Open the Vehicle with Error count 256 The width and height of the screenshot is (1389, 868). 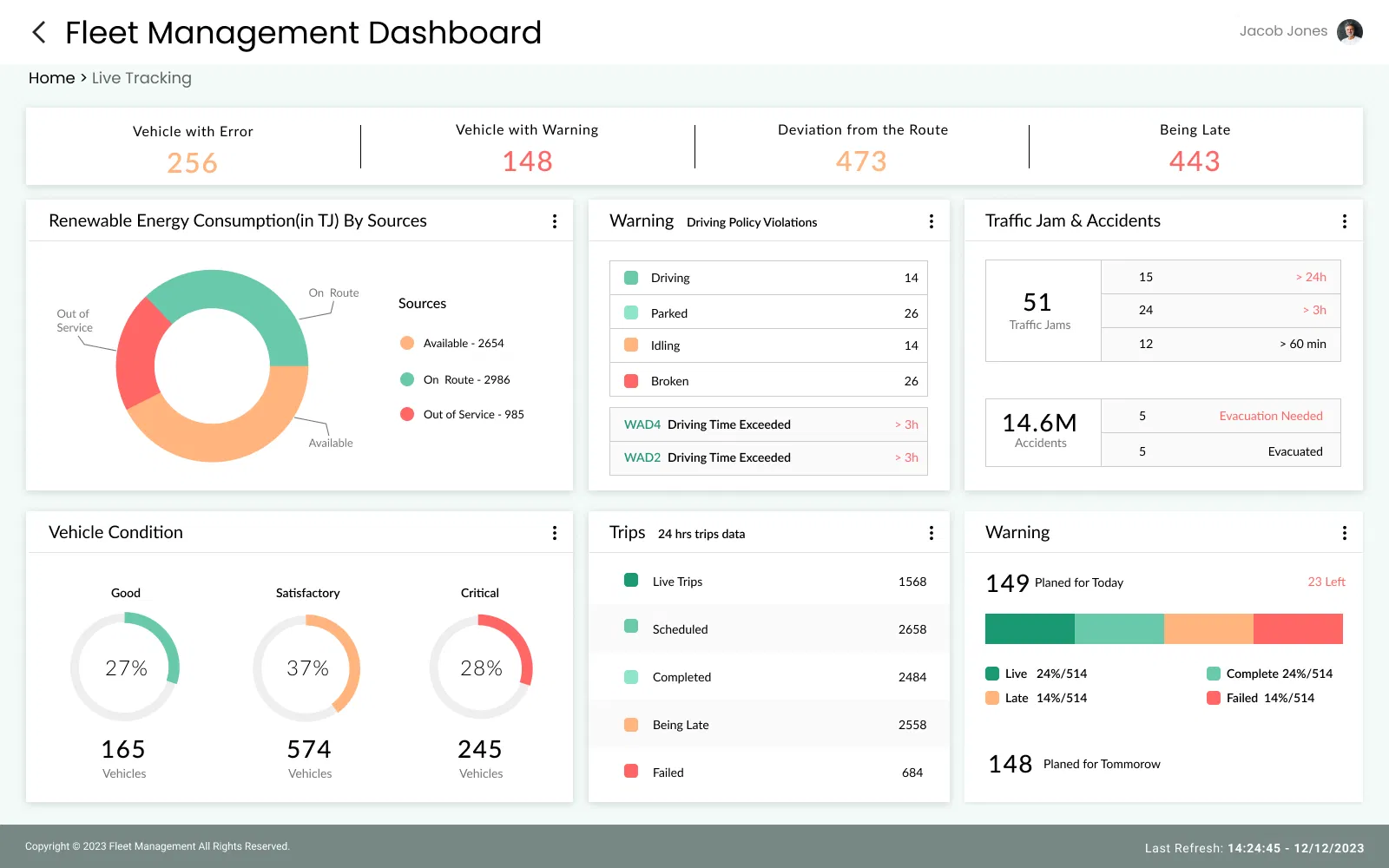pos(192,162)
